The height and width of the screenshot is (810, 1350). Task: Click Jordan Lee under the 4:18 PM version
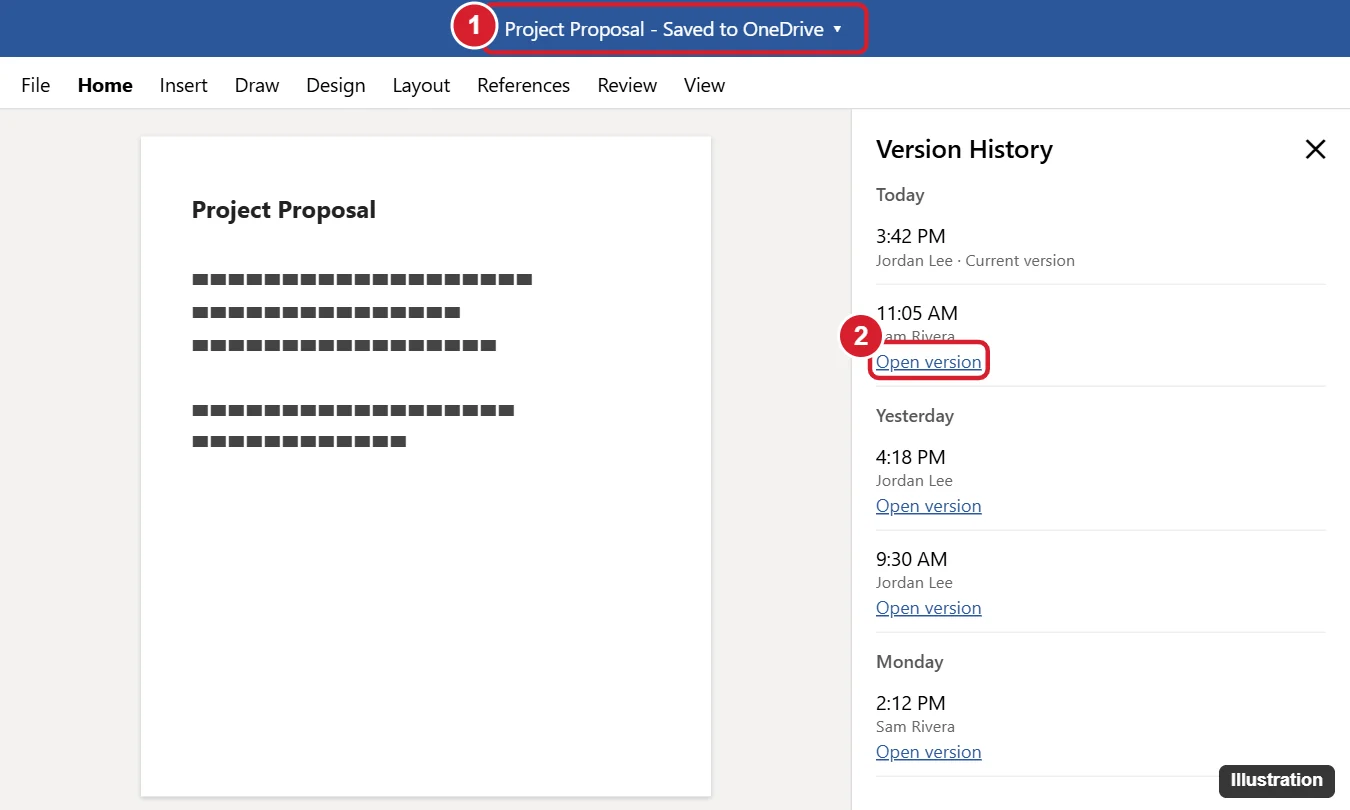pyautogui.click(x=914, y=481)
